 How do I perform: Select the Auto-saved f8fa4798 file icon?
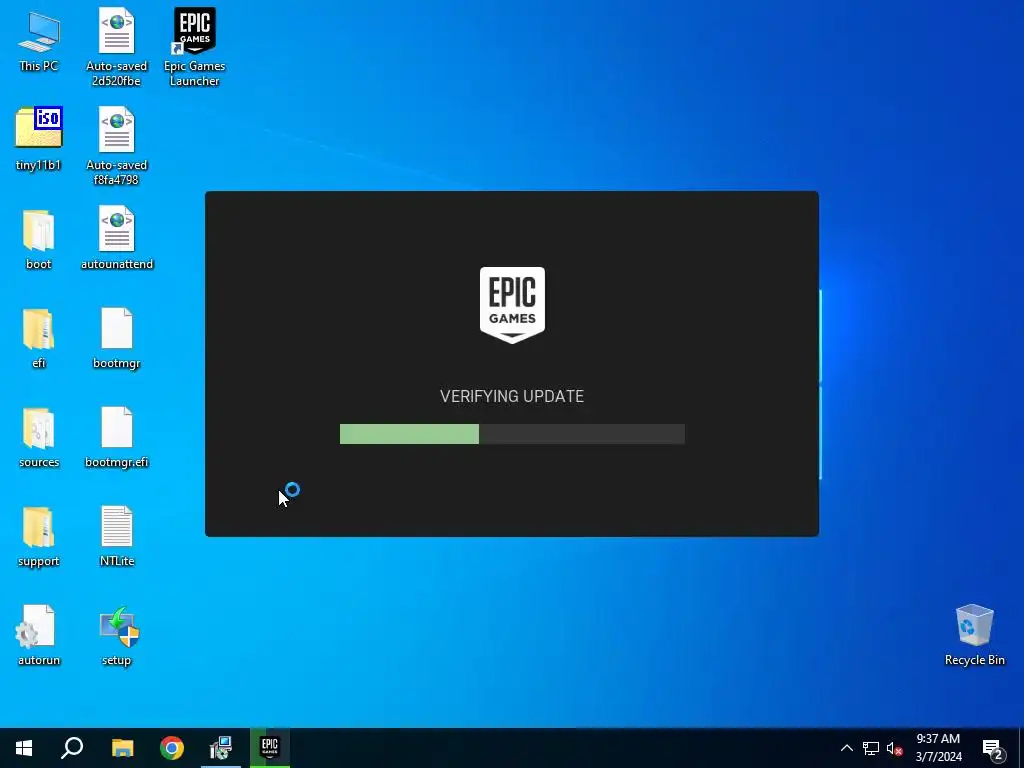(x=116, y=146)
